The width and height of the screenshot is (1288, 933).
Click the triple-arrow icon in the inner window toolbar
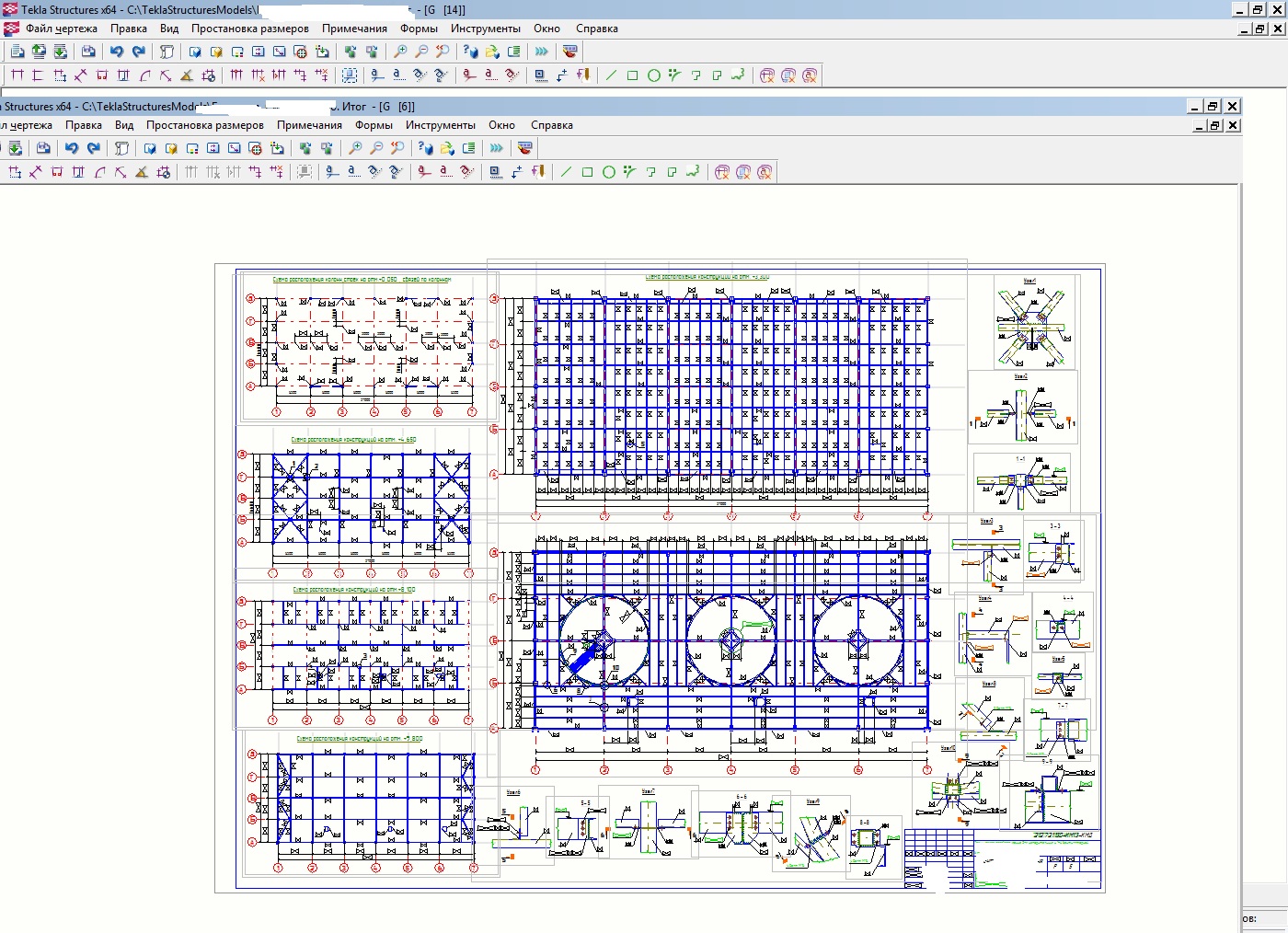(x=497, y=148)
